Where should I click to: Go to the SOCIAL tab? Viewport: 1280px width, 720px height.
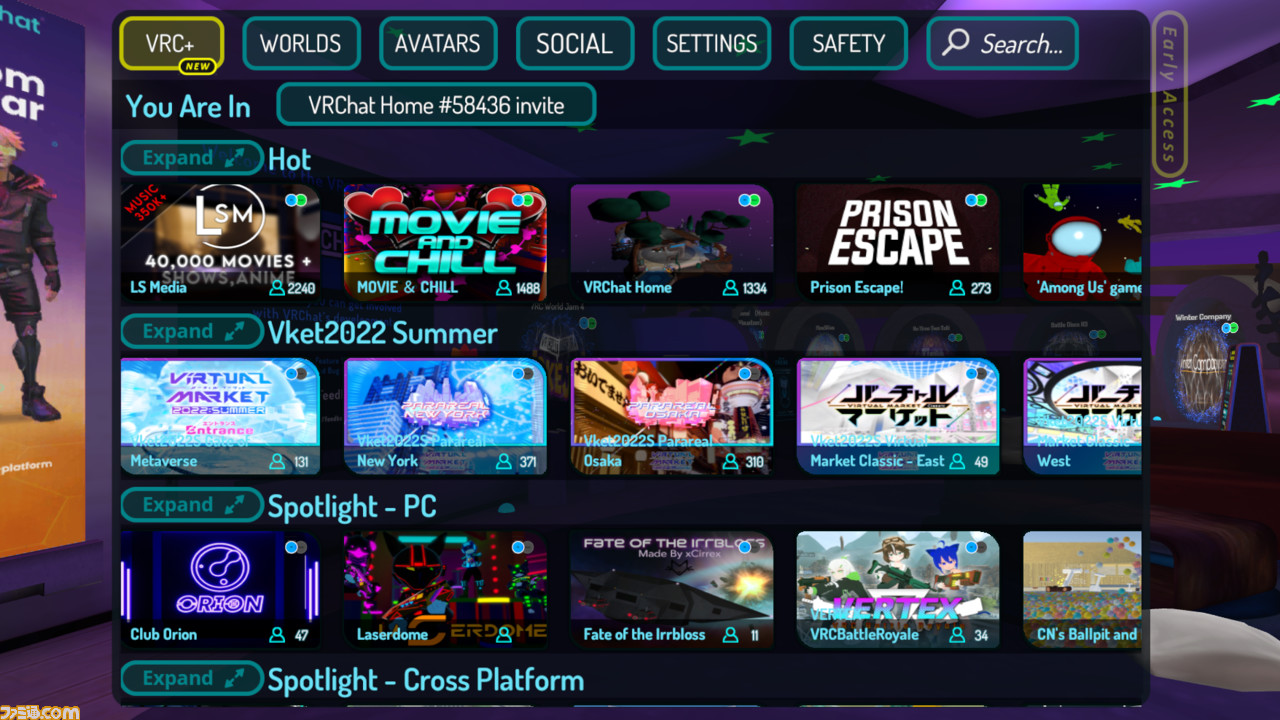pos(574,44)
